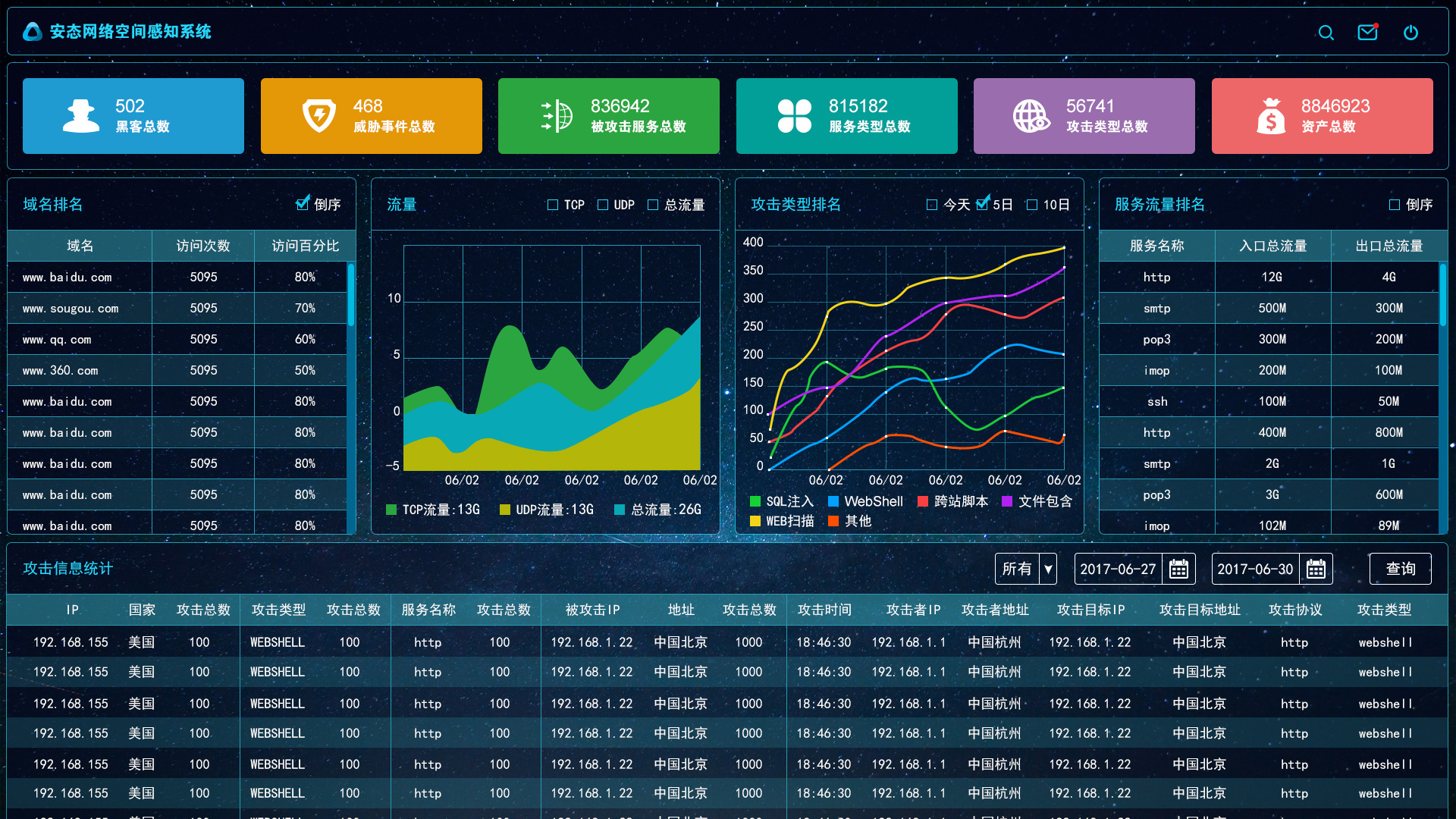This screenshot has width=1456, height=819.
Task: Toggle the 文件包含 purple legend swatch
Action: [x=1007, y=501]
